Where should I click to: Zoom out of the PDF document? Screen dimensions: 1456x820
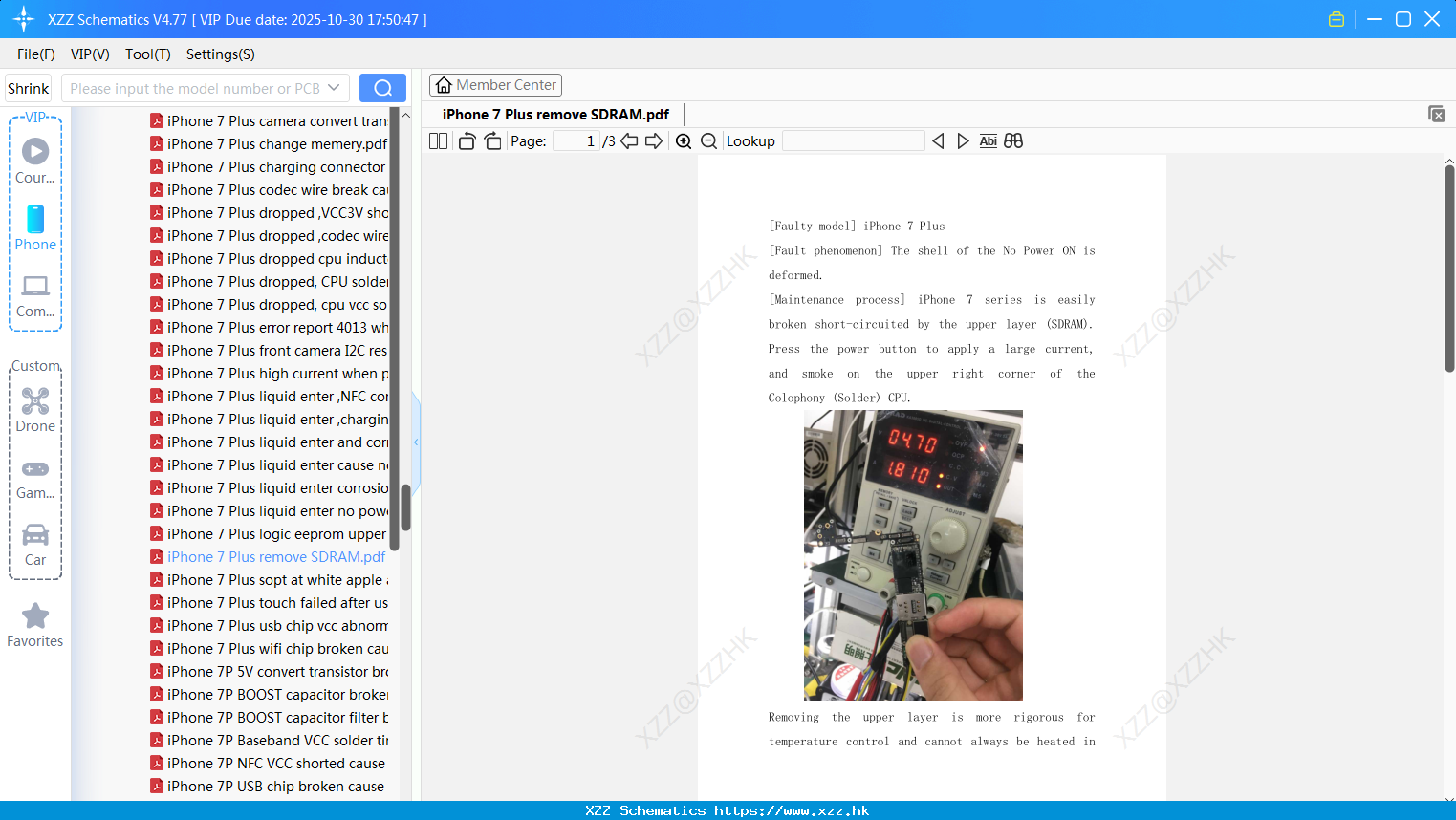click(x=708, y=141)
